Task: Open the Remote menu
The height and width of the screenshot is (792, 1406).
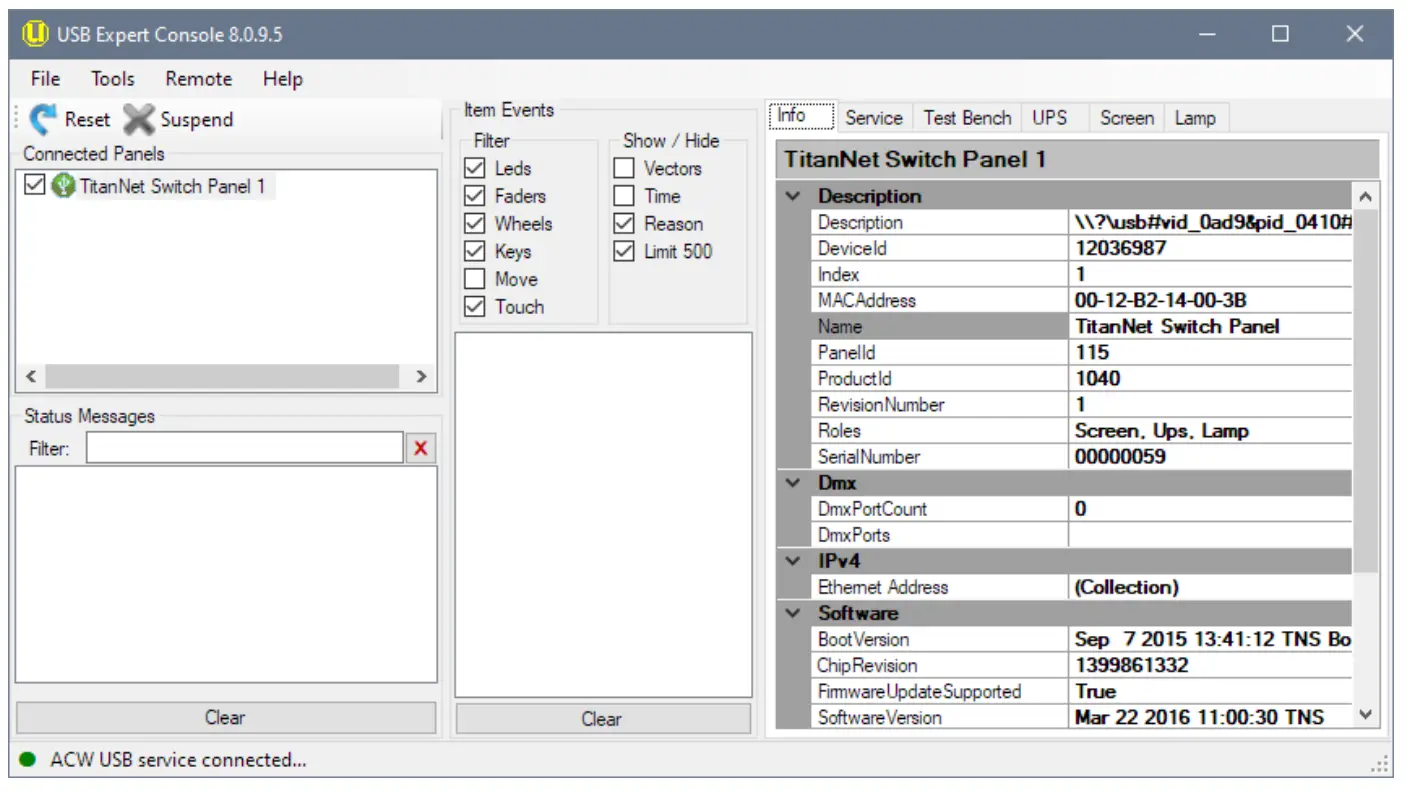Action: point(199,79)
